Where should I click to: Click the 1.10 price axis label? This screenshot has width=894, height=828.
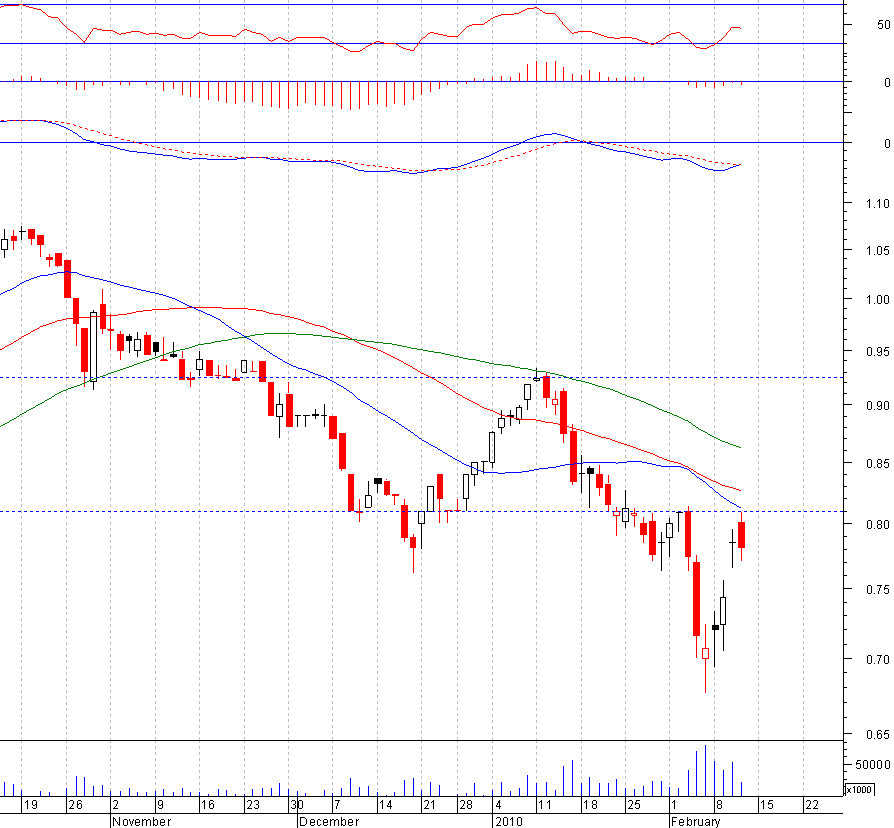pyautogui.click(x=877, y=204)
